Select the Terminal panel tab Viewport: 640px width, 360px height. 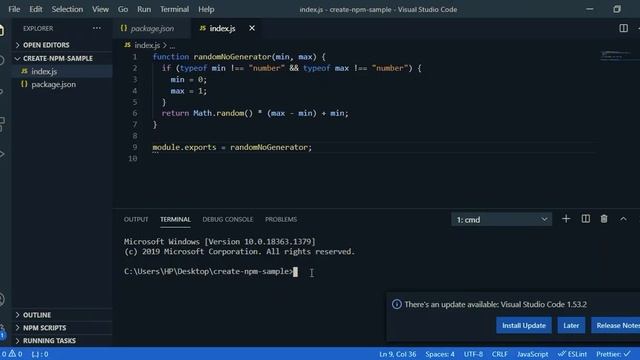(x=175, y=220)
